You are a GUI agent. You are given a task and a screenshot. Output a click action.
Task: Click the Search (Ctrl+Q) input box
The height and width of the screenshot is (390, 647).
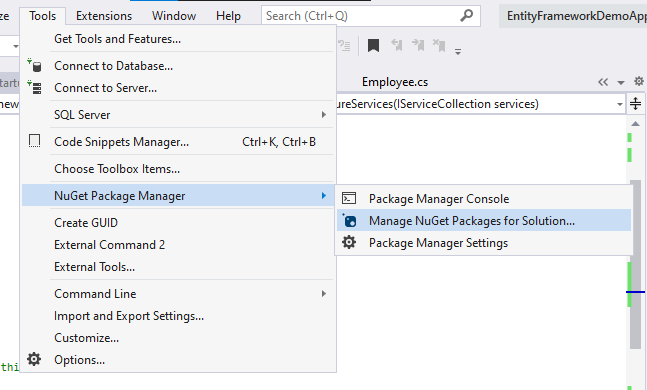[x=371, y=16]
